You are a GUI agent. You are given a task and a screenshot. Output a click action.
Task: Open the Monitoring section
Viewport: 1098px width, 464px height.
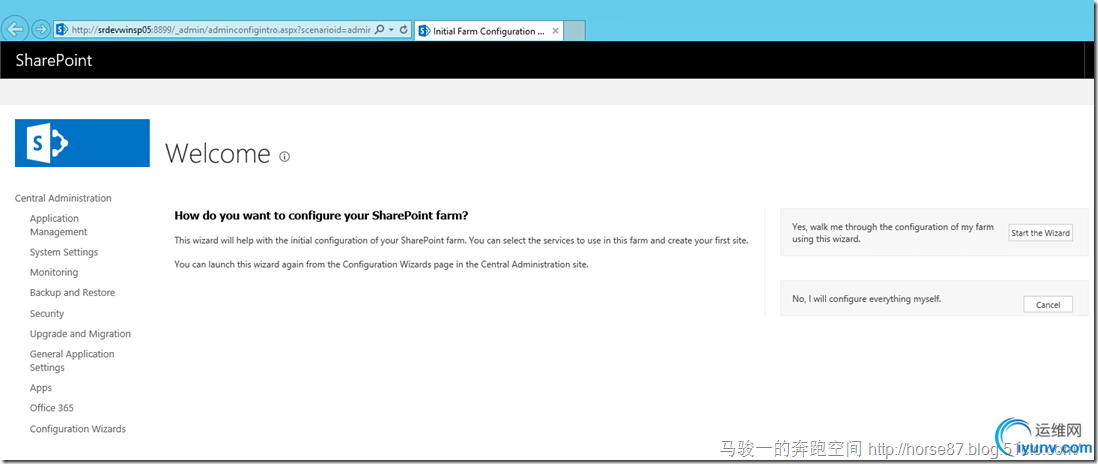(54, 272)
